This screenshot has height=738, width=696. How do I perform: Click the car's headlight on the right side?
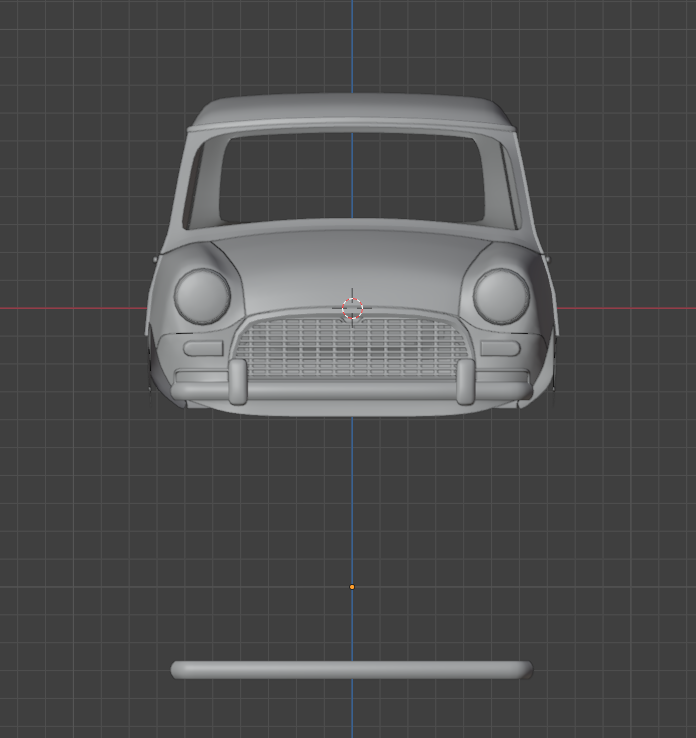coord(501,296)
